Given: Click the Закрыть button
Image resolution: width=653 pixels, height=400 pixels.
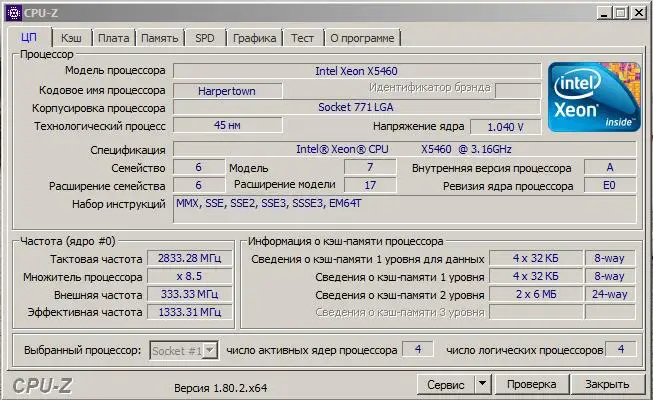Looking at the screenshot, I should (x=607, y=384).
